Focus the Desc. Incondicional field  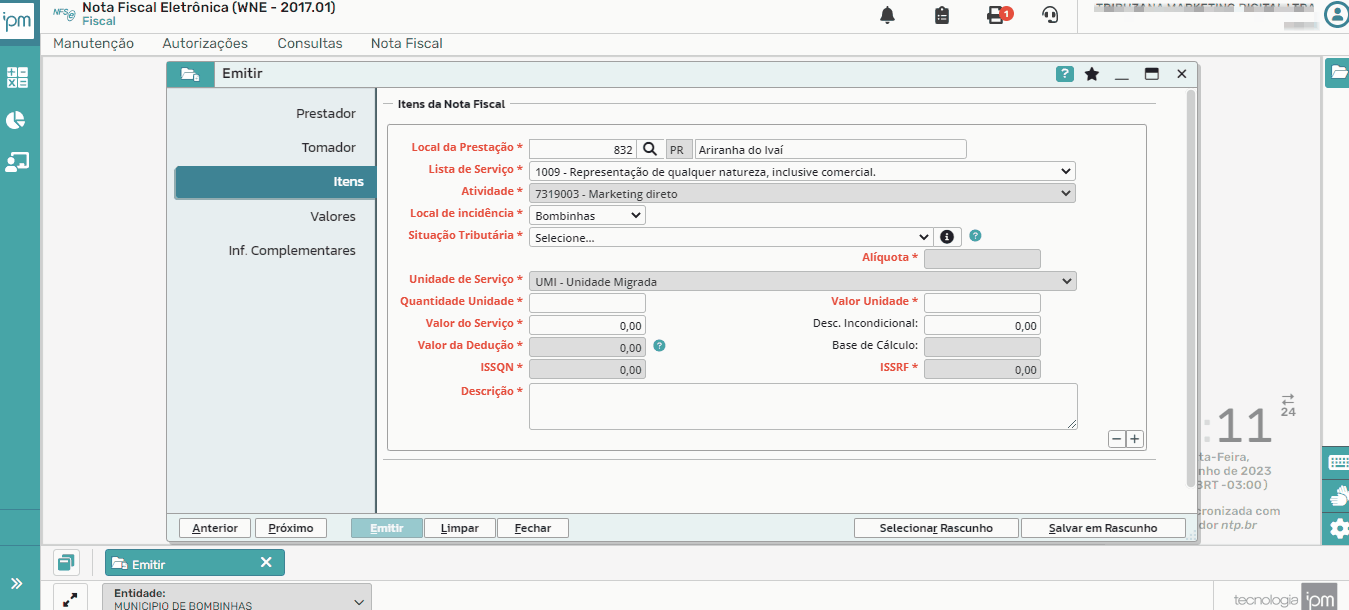(x=982, y=325)
